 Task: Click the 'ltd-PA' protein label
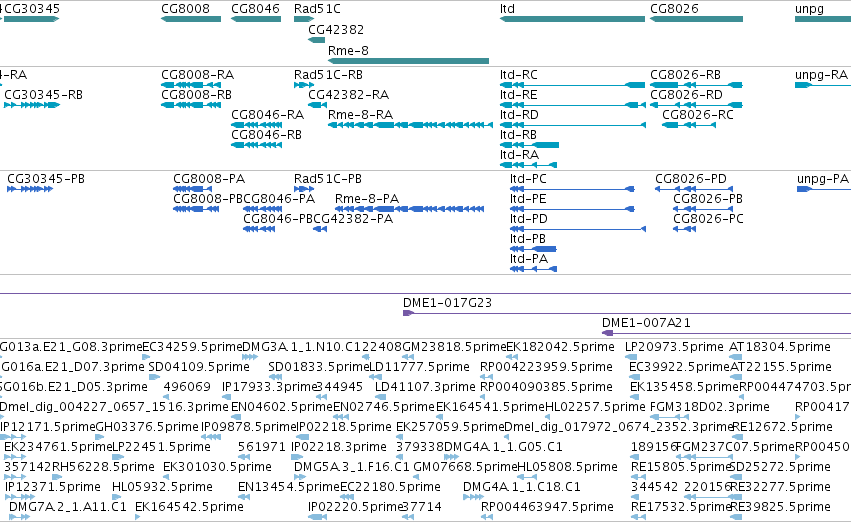[x=529, y=259]
